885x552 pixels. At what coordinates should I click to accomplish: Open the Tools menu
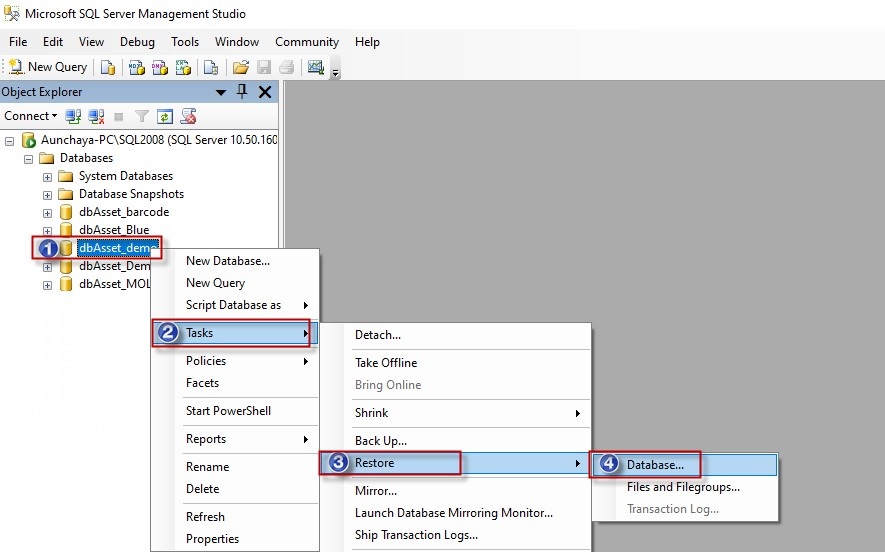pos(185,42)
